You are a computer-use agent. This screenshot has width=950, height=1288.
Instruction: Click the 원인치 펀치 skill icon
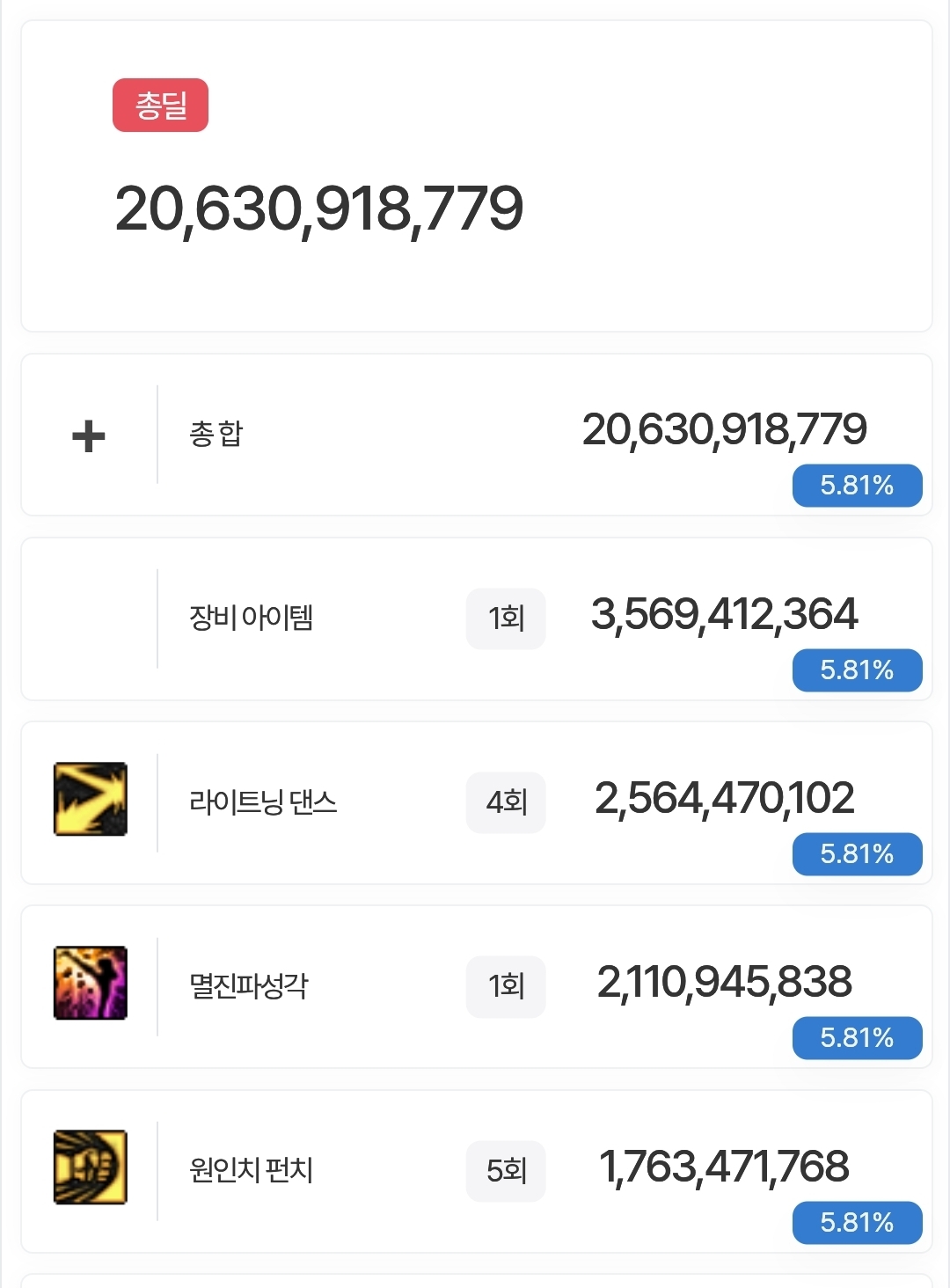(91, 1167)
